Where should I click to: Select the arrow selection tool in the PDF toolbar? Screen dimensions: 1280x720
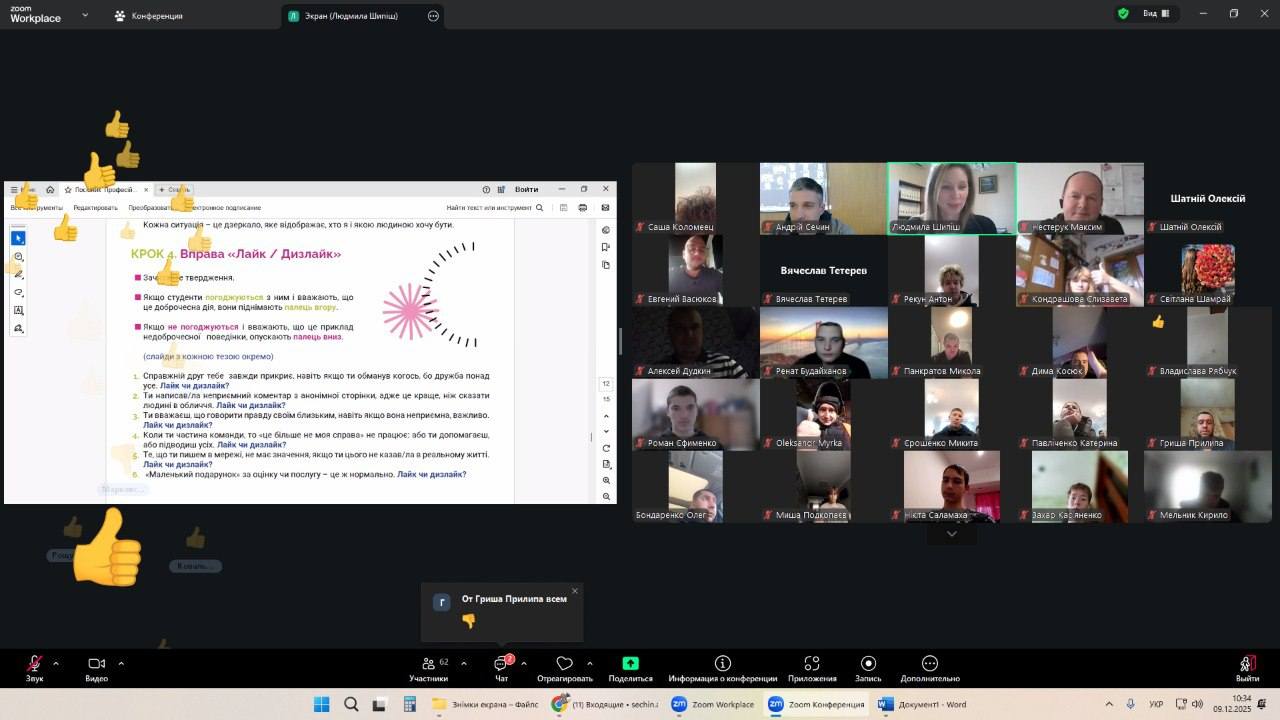(x=18, y=238)
